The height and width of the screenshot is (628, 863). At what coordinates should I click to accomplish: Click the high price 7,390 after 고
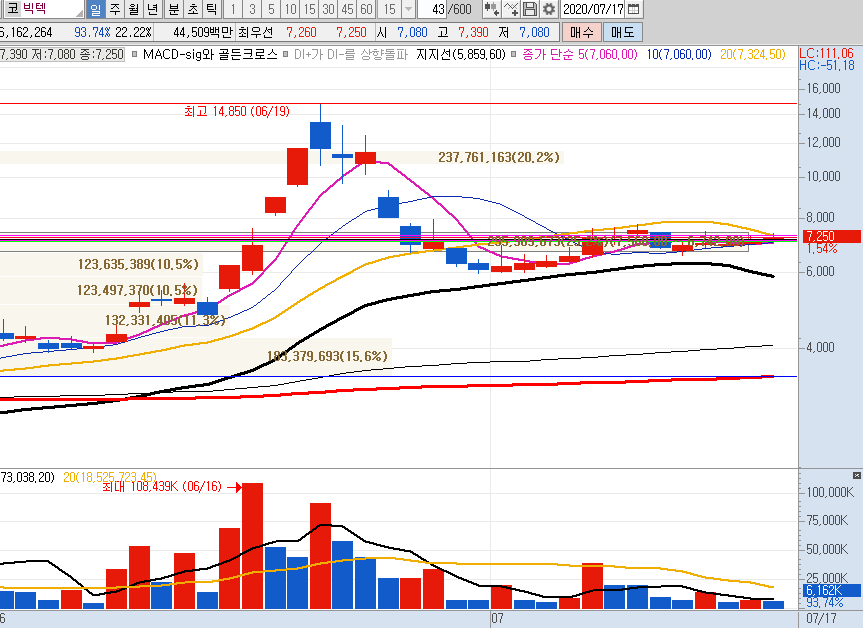(473, 32)
